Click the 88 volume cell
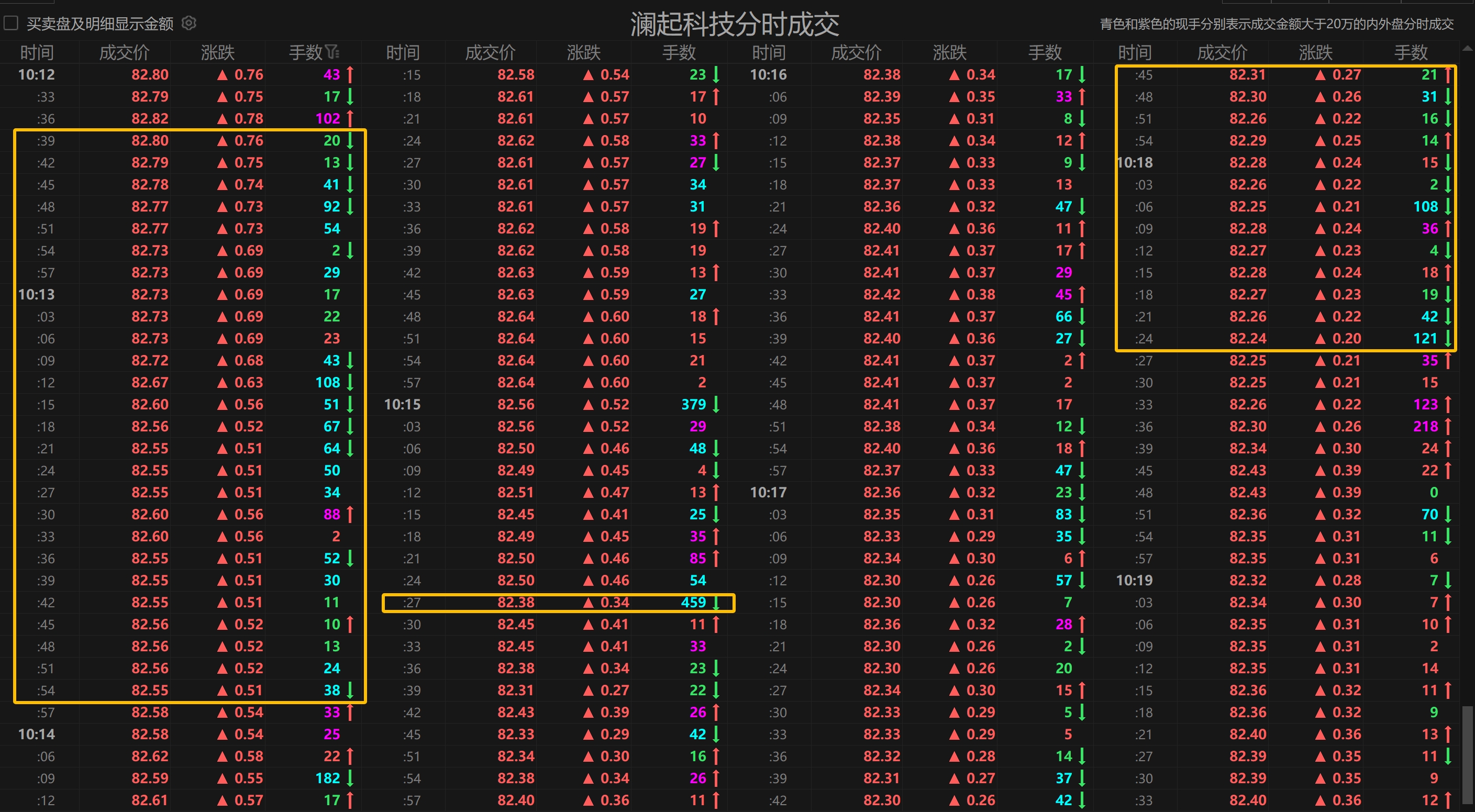1475x812 pixels. [331, 514]
